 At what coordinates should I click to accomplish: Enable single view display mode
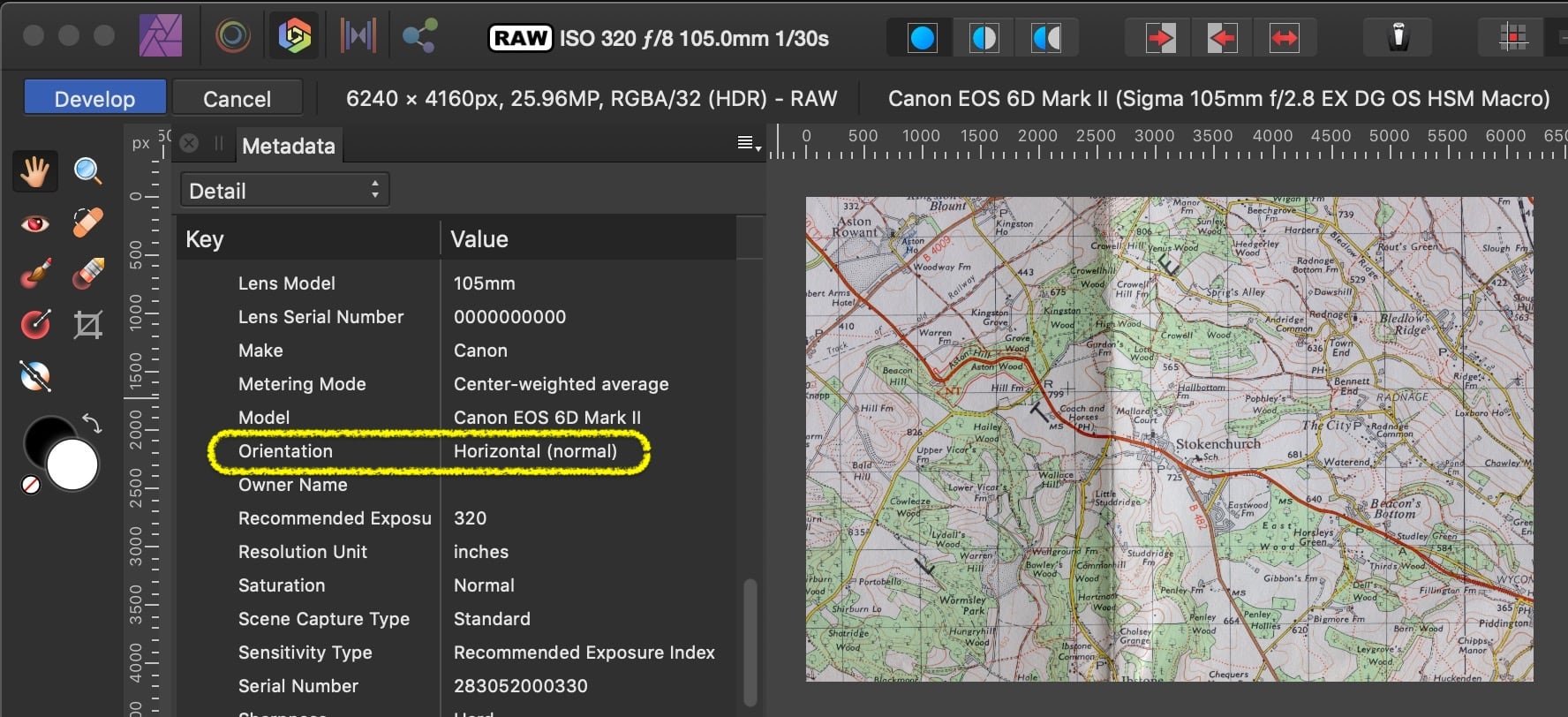pos(922,38)
